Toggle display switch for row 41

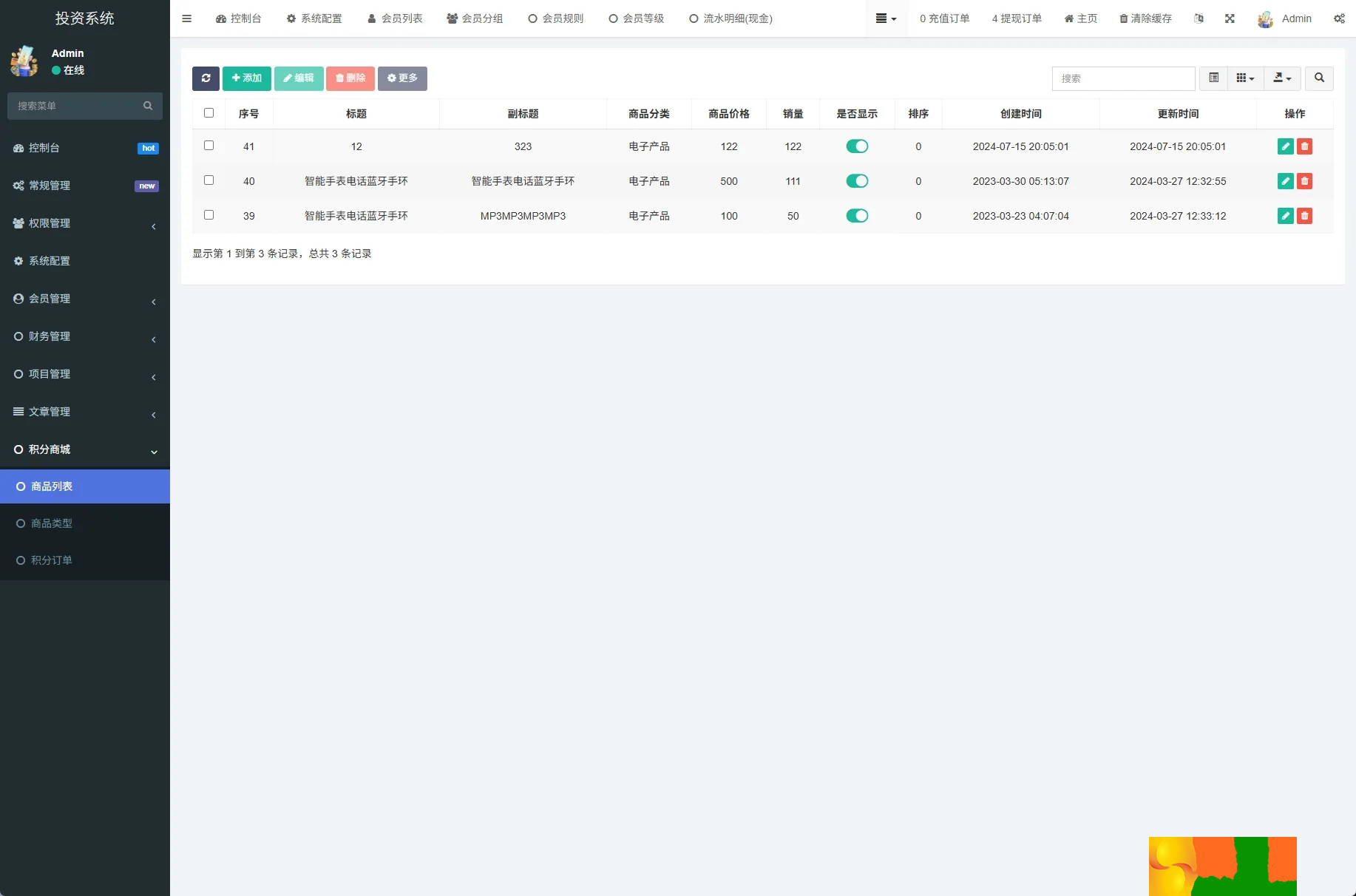click(x=857, y=146)
